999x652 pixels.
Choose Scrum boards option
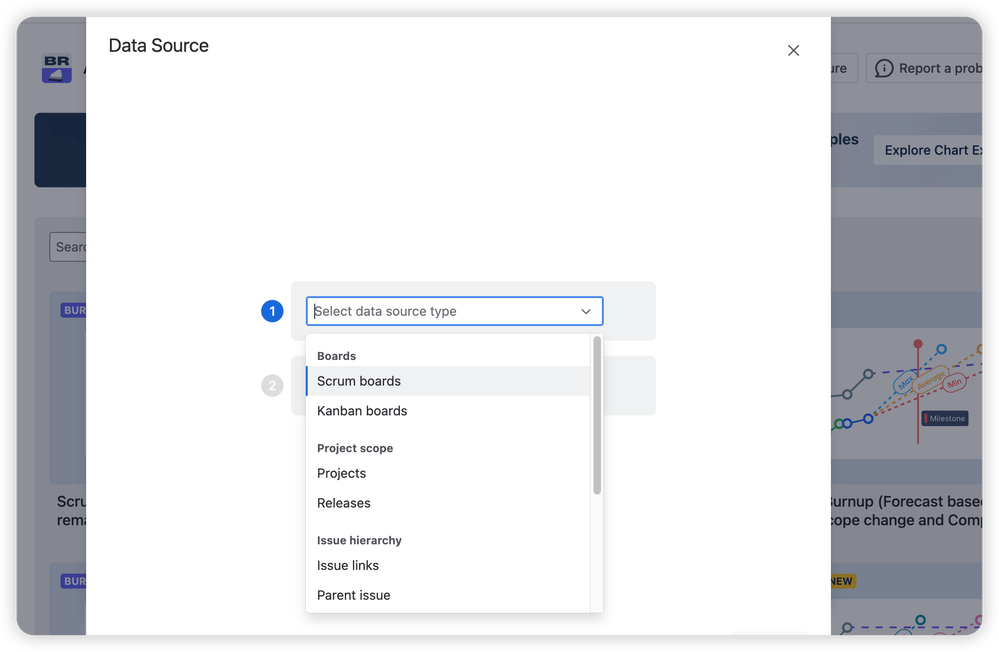point(448,381)
